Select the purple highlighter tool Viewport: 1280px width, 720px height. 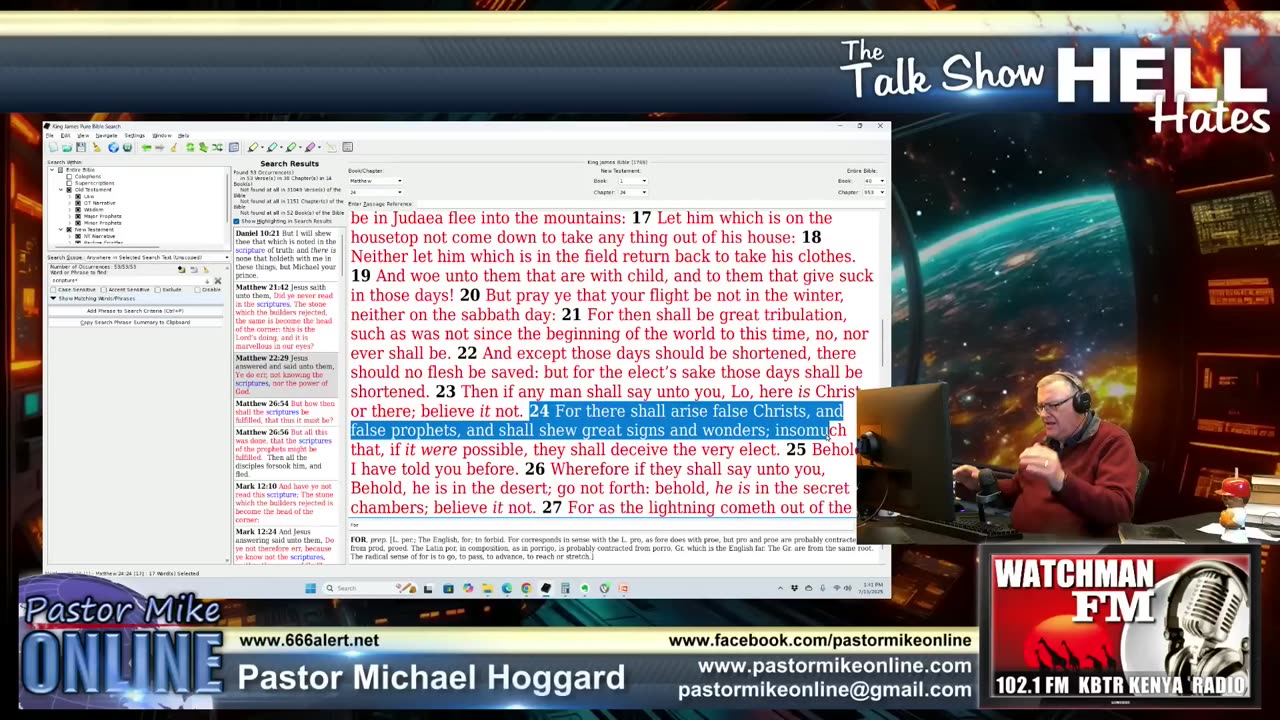[x=310, y=147]
